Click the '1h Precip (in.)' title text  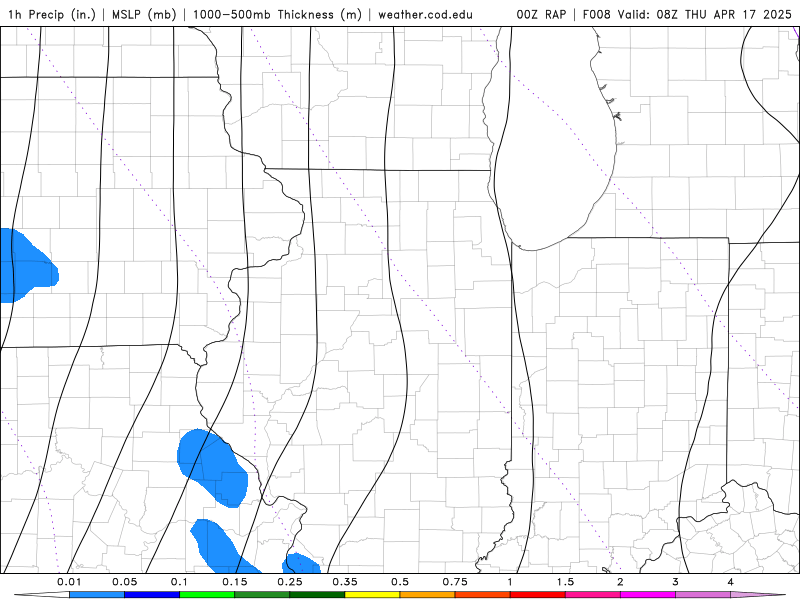[x=52, y=14]
